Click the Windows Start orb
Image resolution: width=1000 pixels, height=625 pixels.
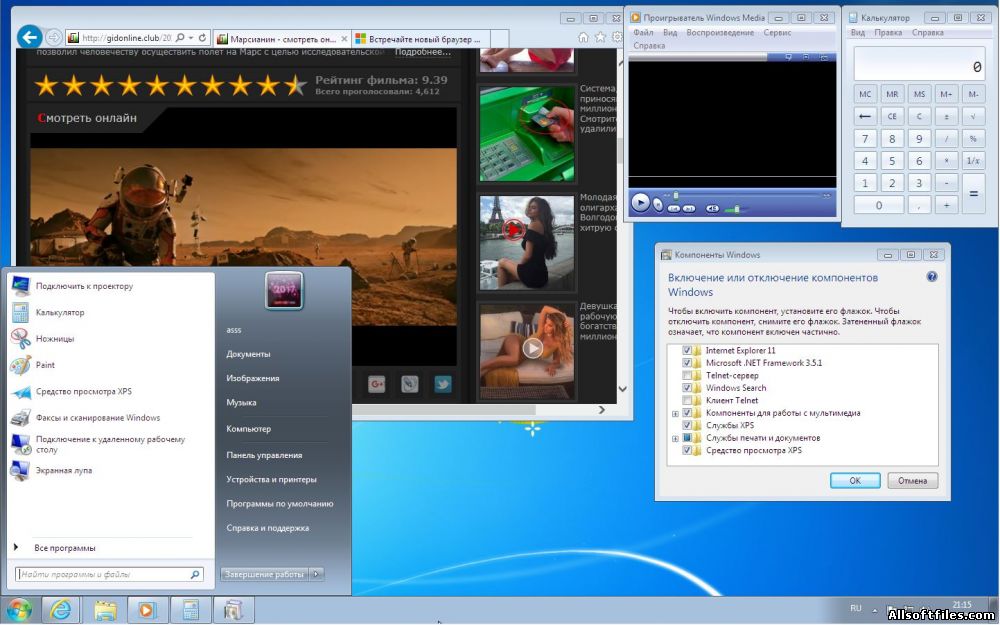click(x=19, y=609)
